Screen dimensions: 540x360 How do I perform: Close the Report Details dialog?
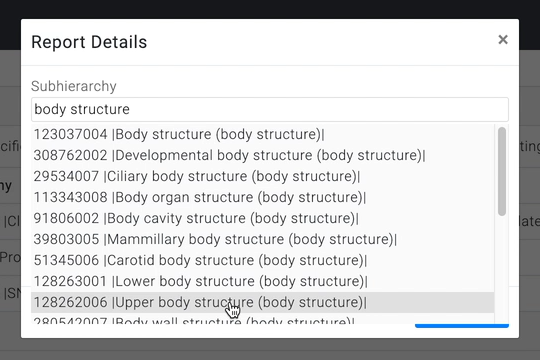coord(503,40)
